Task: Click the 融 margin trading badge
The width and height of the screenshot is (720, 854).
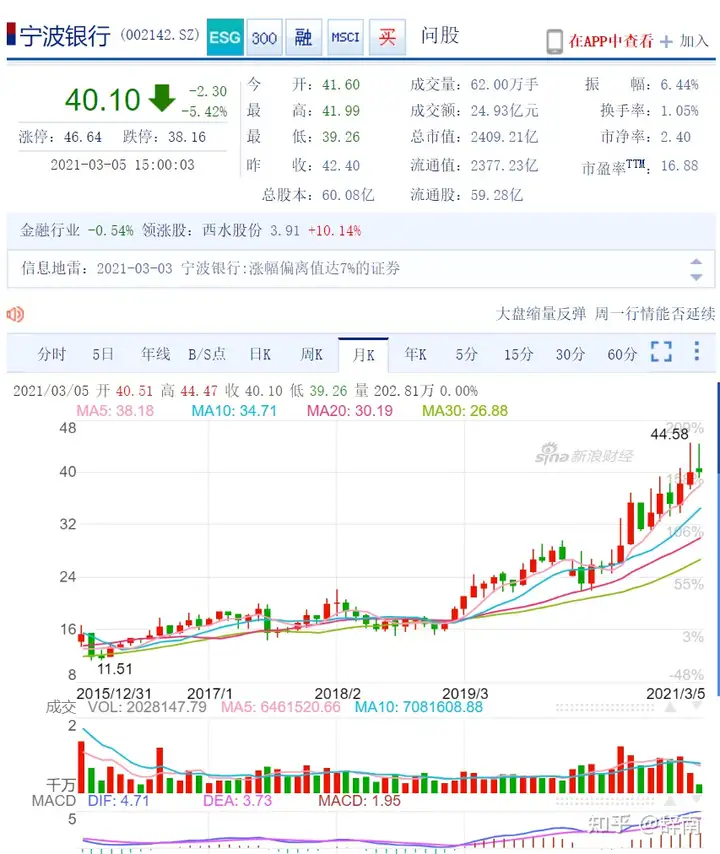Action: 303,37
